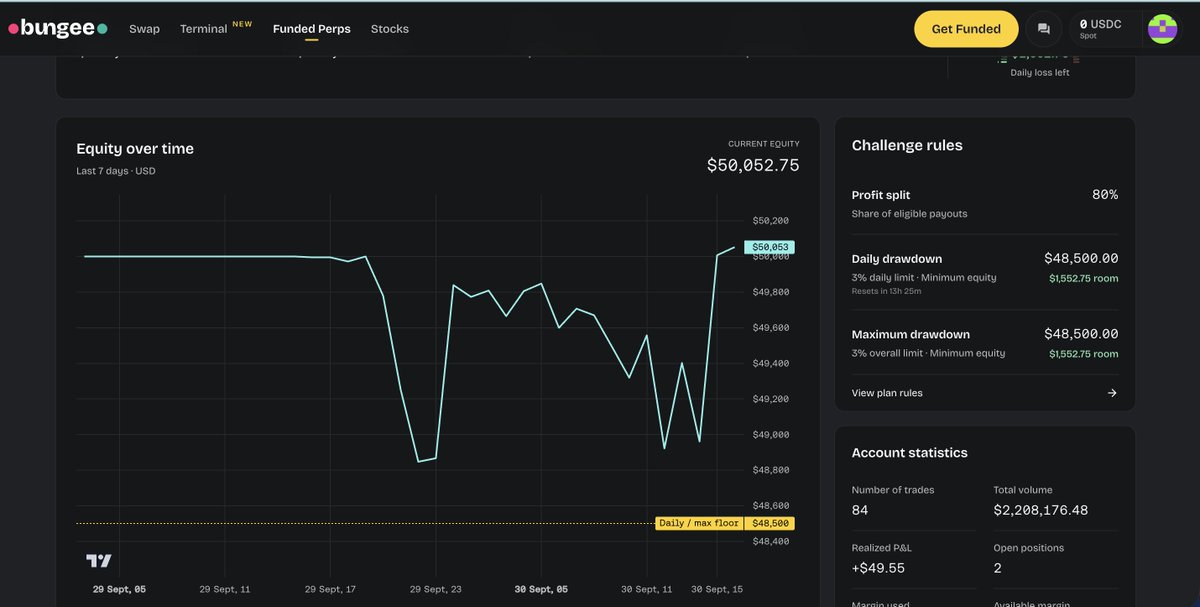
Task: Click the Equity over time heading
Action: pos(135,148)
